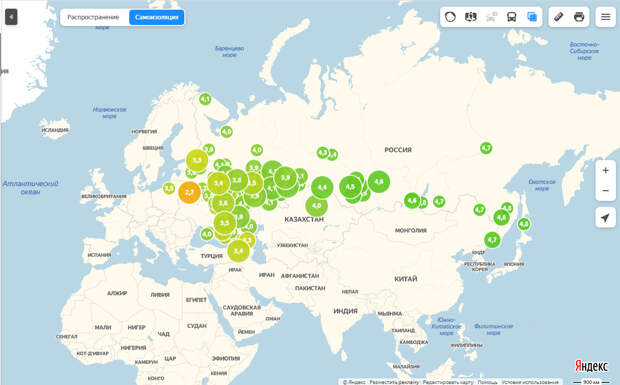Viewport: 620px width, 385px height.
Task: Click the my location arrow button
Action: click(605, 218)
